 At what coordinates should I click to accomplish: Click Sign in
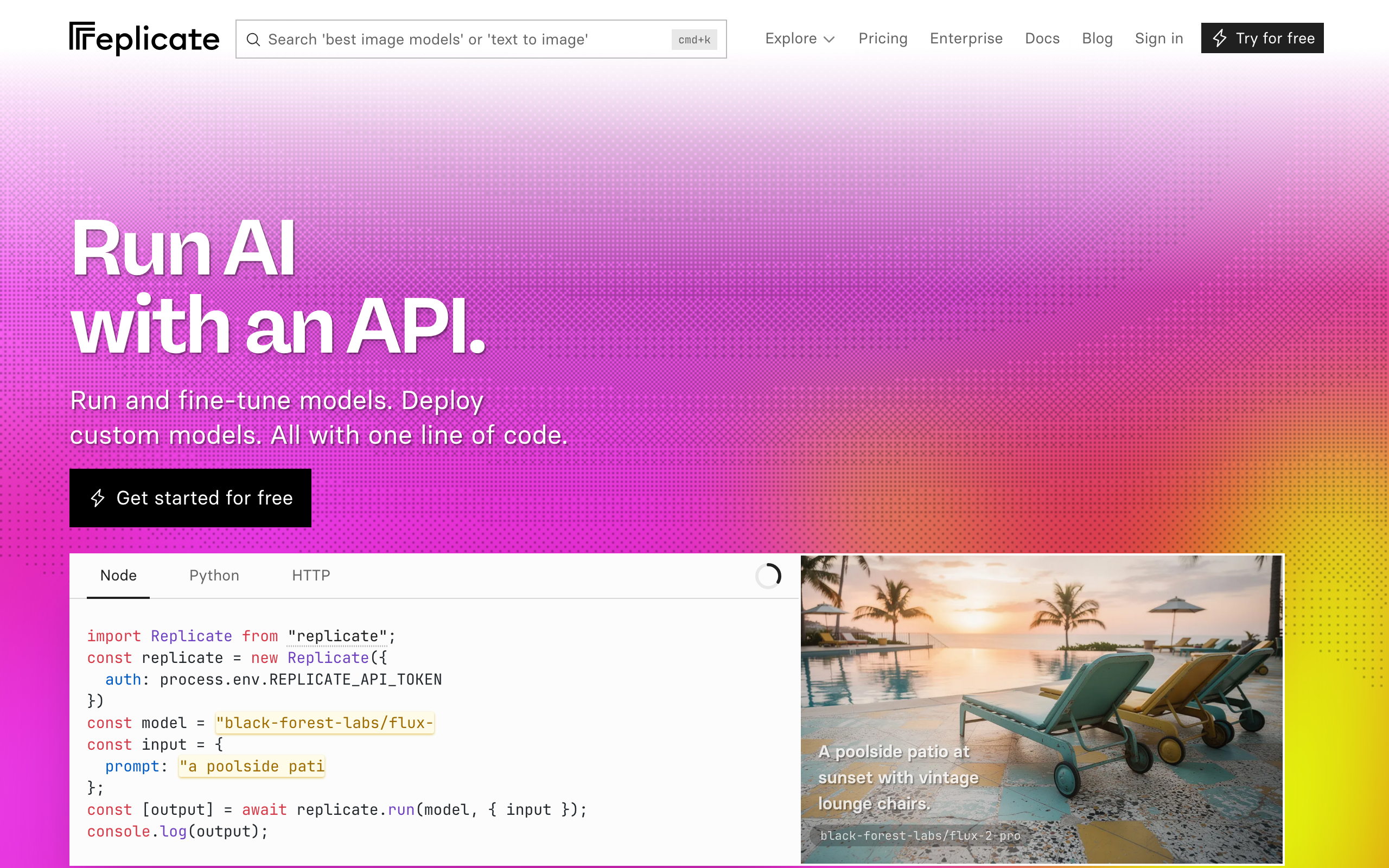1158,39
